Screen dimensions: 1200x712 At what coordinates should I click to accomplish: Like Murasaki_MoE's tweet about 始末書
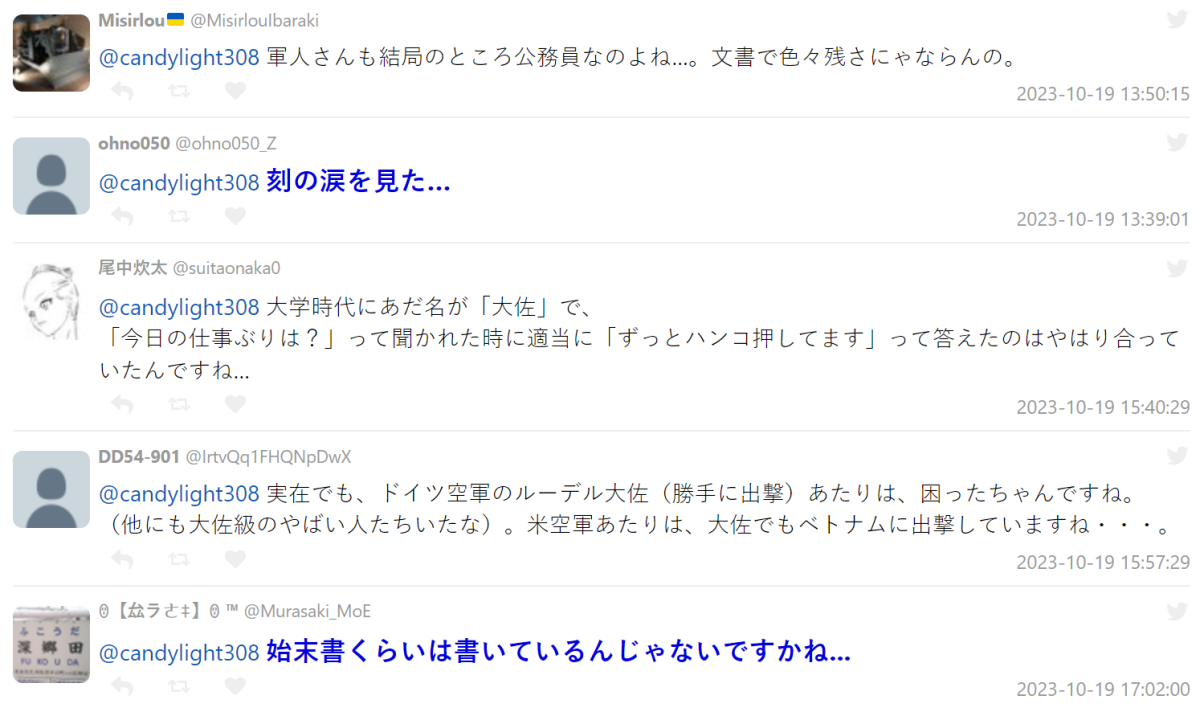(235, 686)
